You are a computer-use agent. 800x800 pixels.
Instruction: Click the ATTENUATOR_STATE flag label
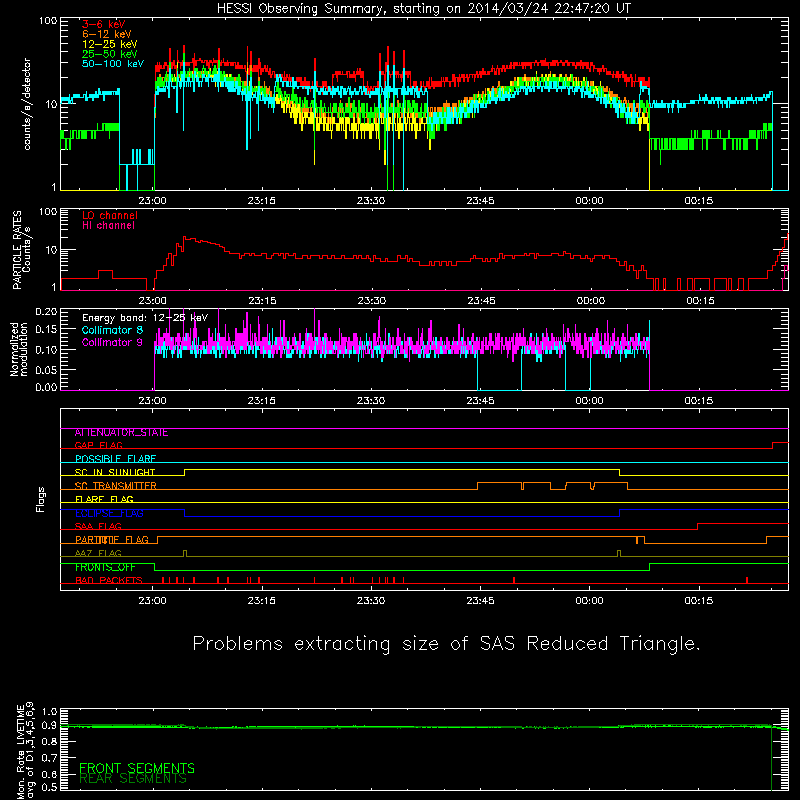click(x=121, y=433)
